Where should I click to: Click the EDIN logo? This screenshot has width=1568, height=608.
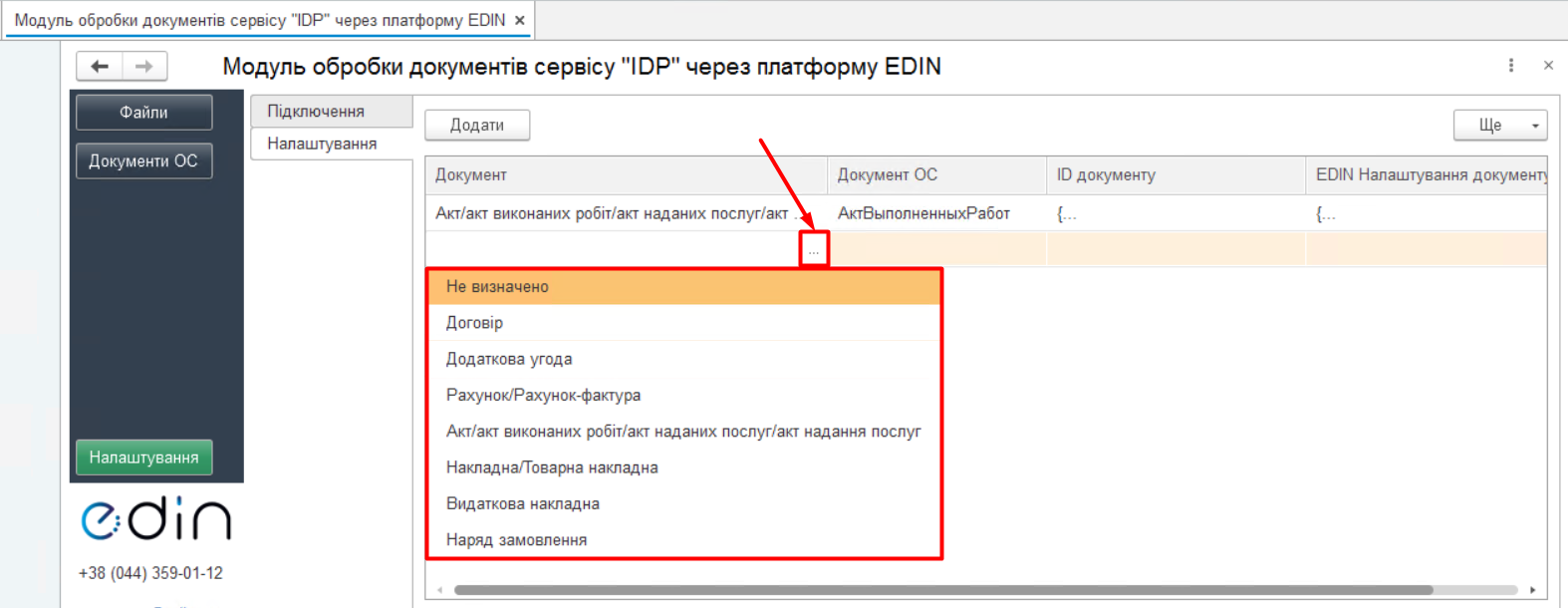coord(155,519)
